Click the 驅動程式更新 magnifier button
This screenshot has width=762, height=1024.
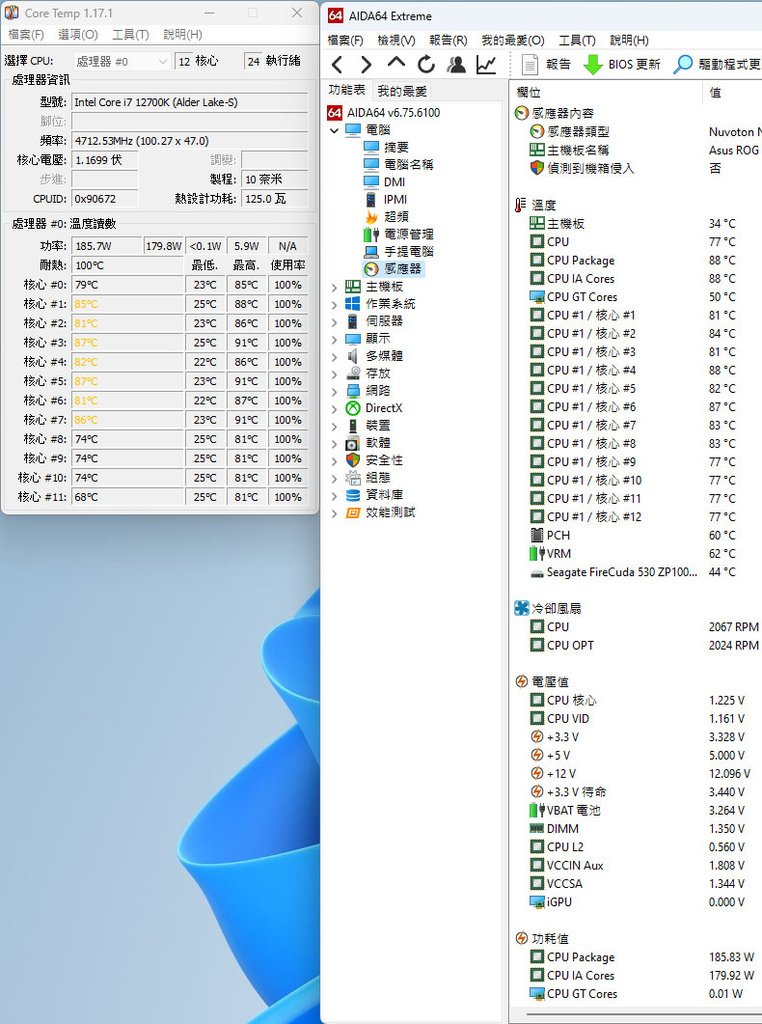coord(717,64)
